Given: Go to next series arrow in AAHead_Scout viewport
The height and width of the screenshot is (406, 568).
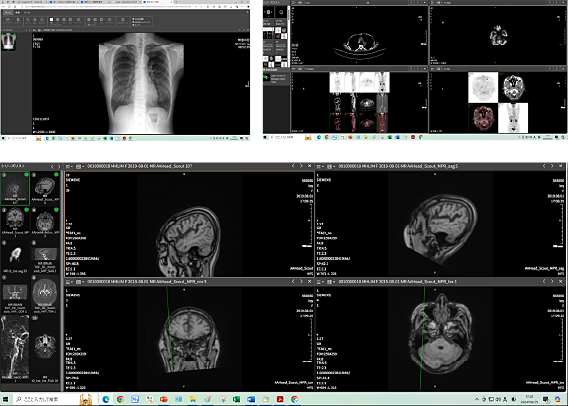Looking at the screenshot, I should pos(301,166).
